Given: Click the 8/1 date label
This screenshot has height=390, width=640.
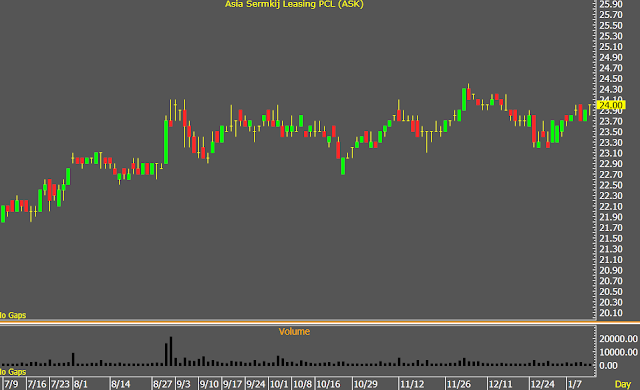Looking at the screenshot, I should coord(81,384).
